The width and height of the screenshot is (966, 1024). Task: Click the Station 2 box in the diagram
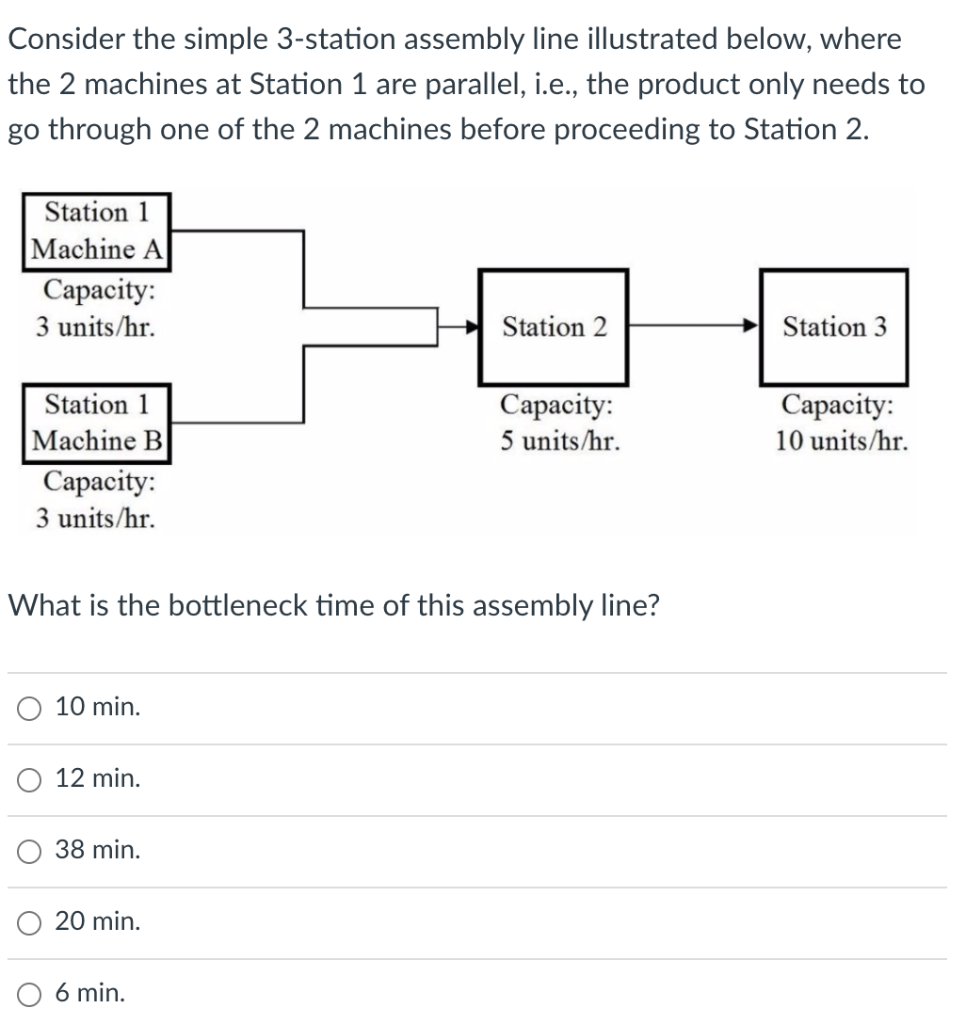pyautogui.click(x=553, y=325)
